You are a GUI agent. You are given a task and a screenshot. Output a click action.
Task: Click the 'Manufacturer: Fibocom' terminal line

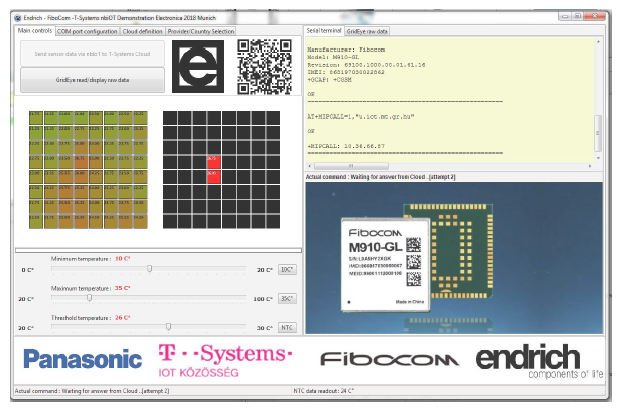(x=346, y=50)
